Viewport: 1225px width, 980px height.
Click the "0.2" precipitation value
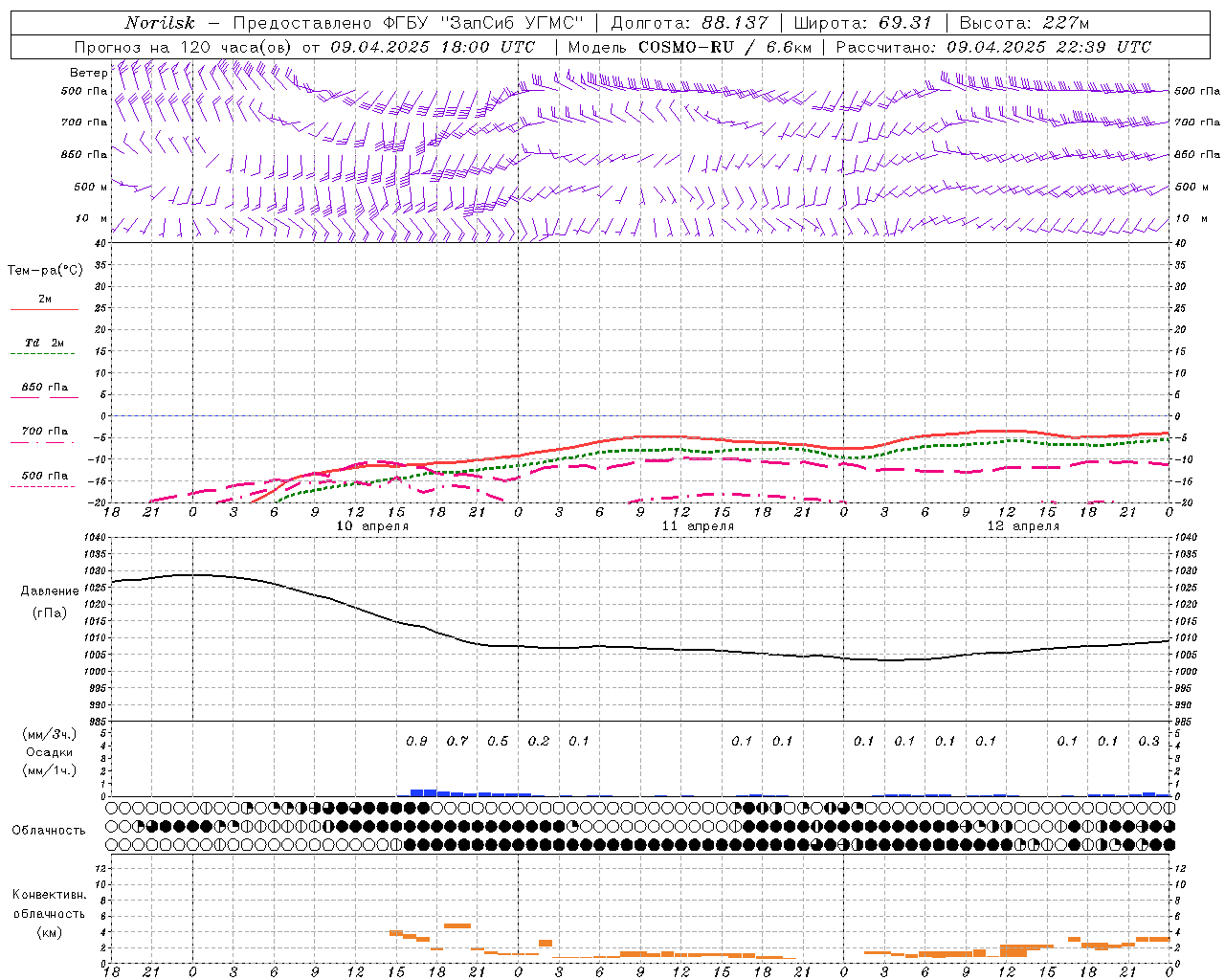[x=539, y=742]
